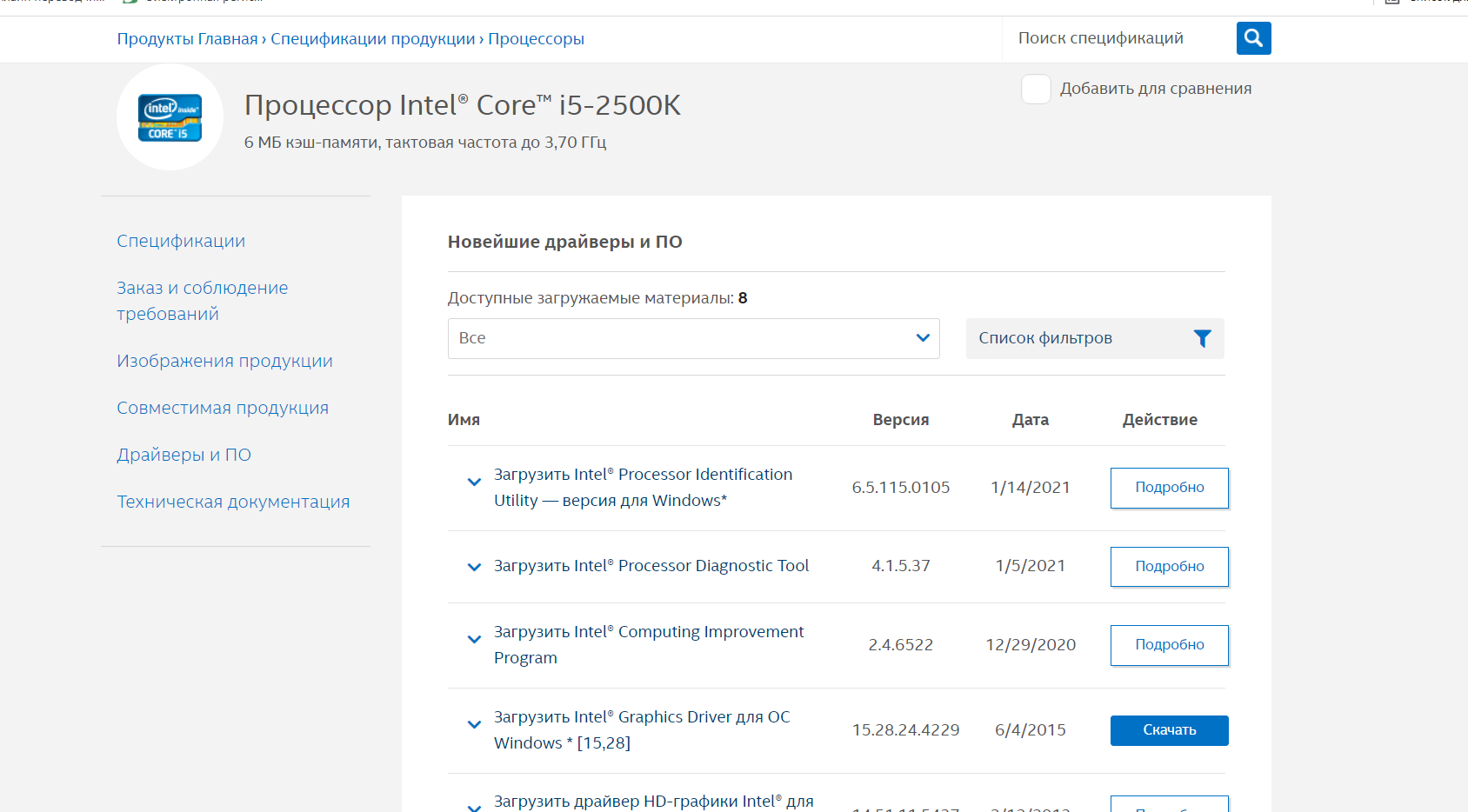The image size is (1468, 812).
Task: Click date value '6/4/2015'
Action: [1031, 730]
